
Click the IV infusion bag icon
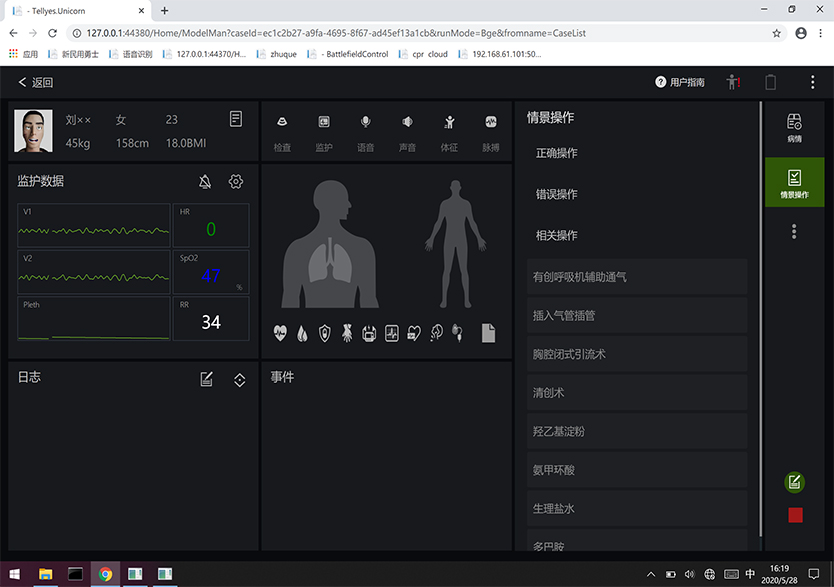pyautogui.click(x=457, y=333)
